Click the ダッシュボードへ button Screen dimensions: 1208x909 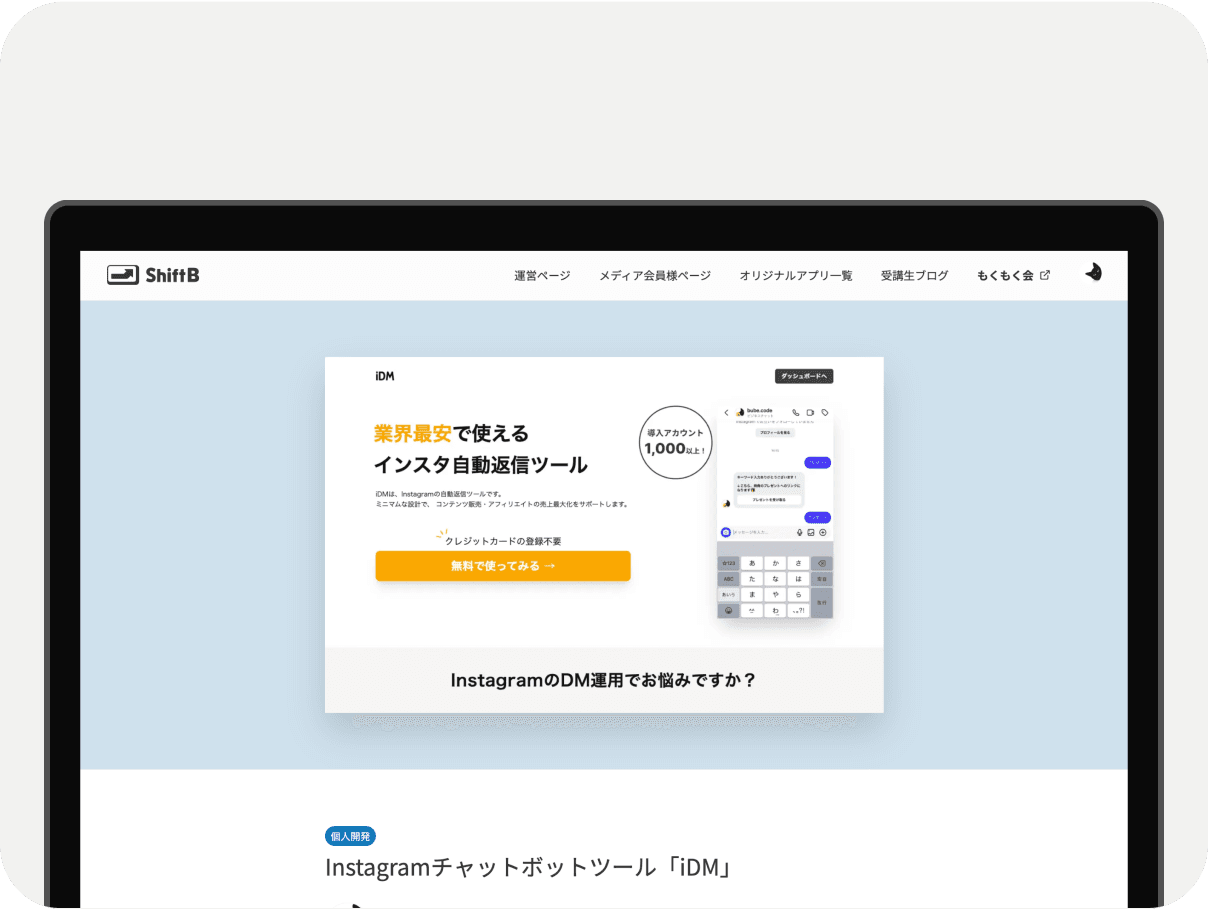click(x=806, y=375)
